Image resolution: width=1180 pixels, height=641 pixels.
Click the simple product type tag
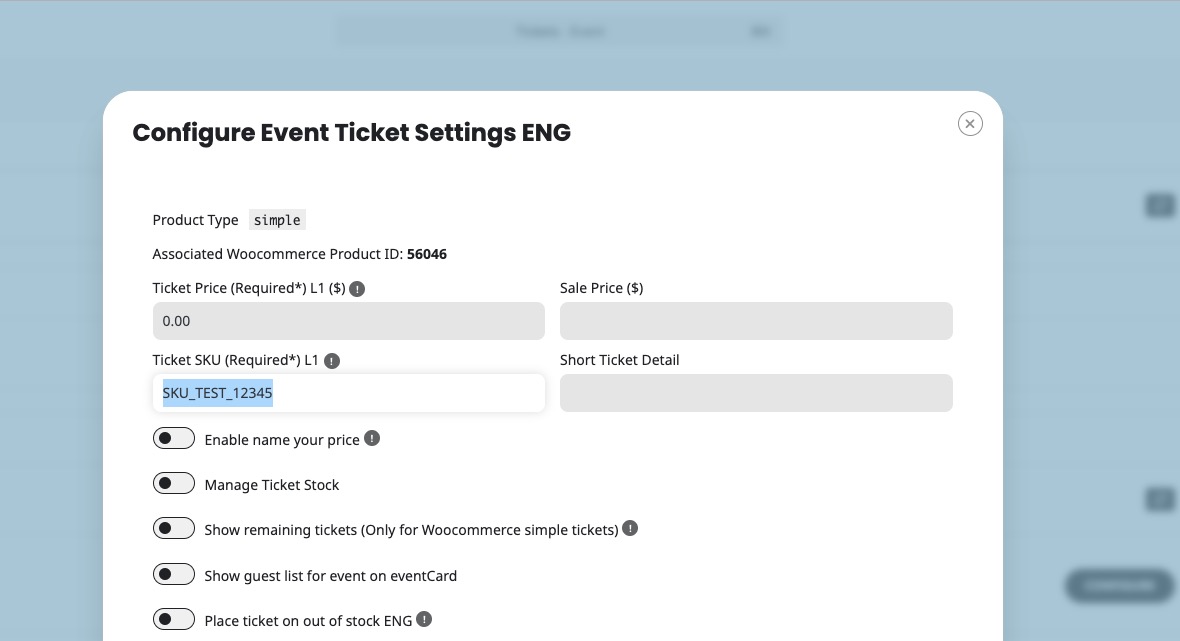(277, 220)
